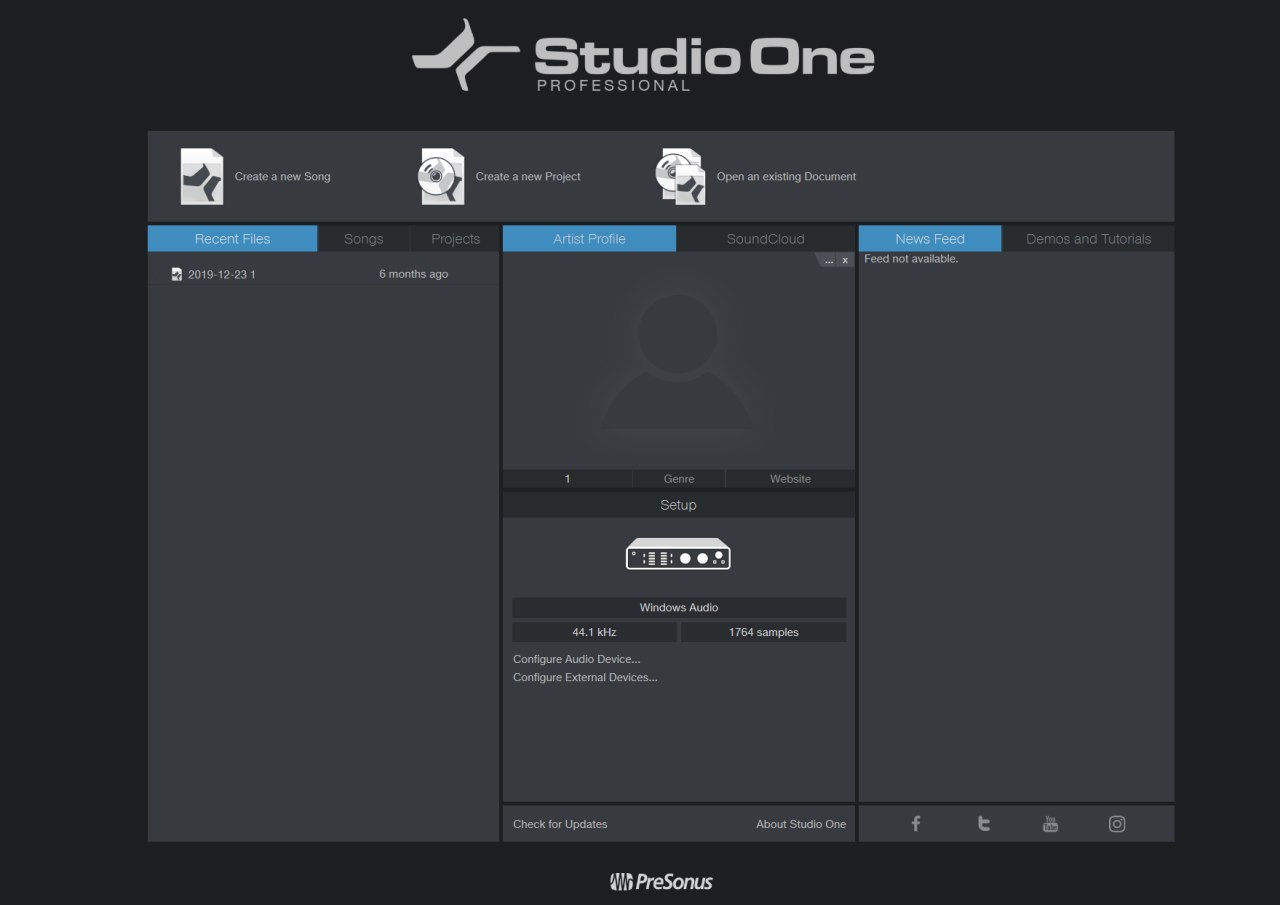Open Configure External Devices...
The image size is (1280, 905).
tap(585, 678)
